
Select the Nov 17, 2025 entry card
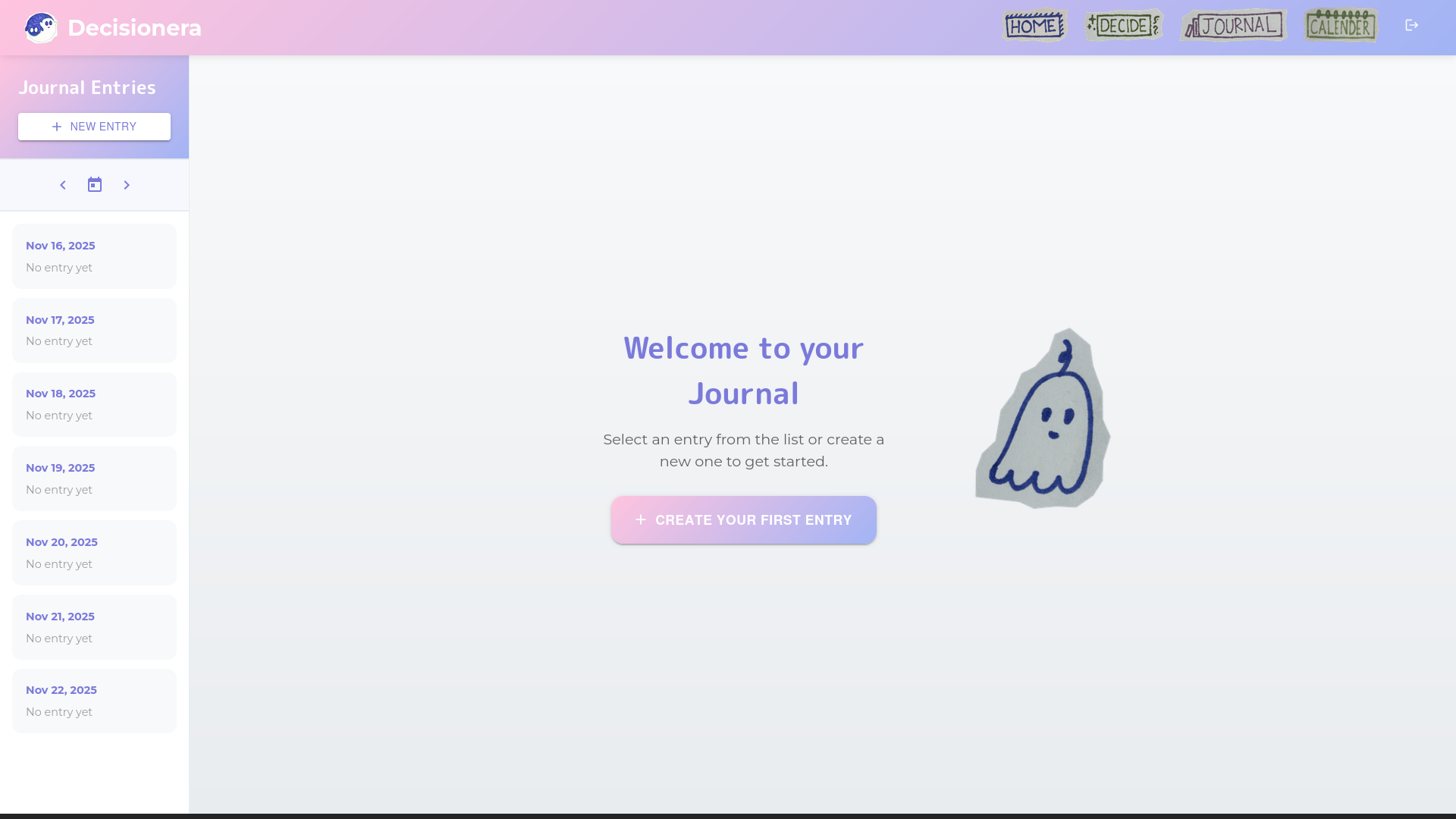click(x=94, y=331)
